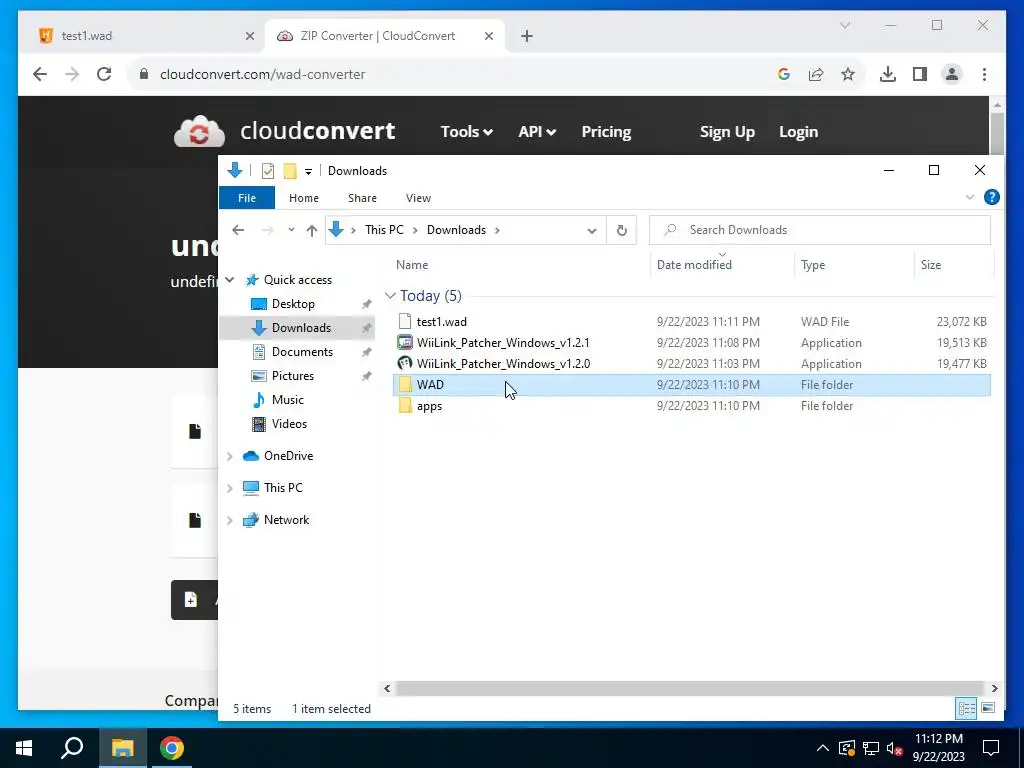
Task: Open cloudconvert API dropdown
Action: [x=537, y=131]
